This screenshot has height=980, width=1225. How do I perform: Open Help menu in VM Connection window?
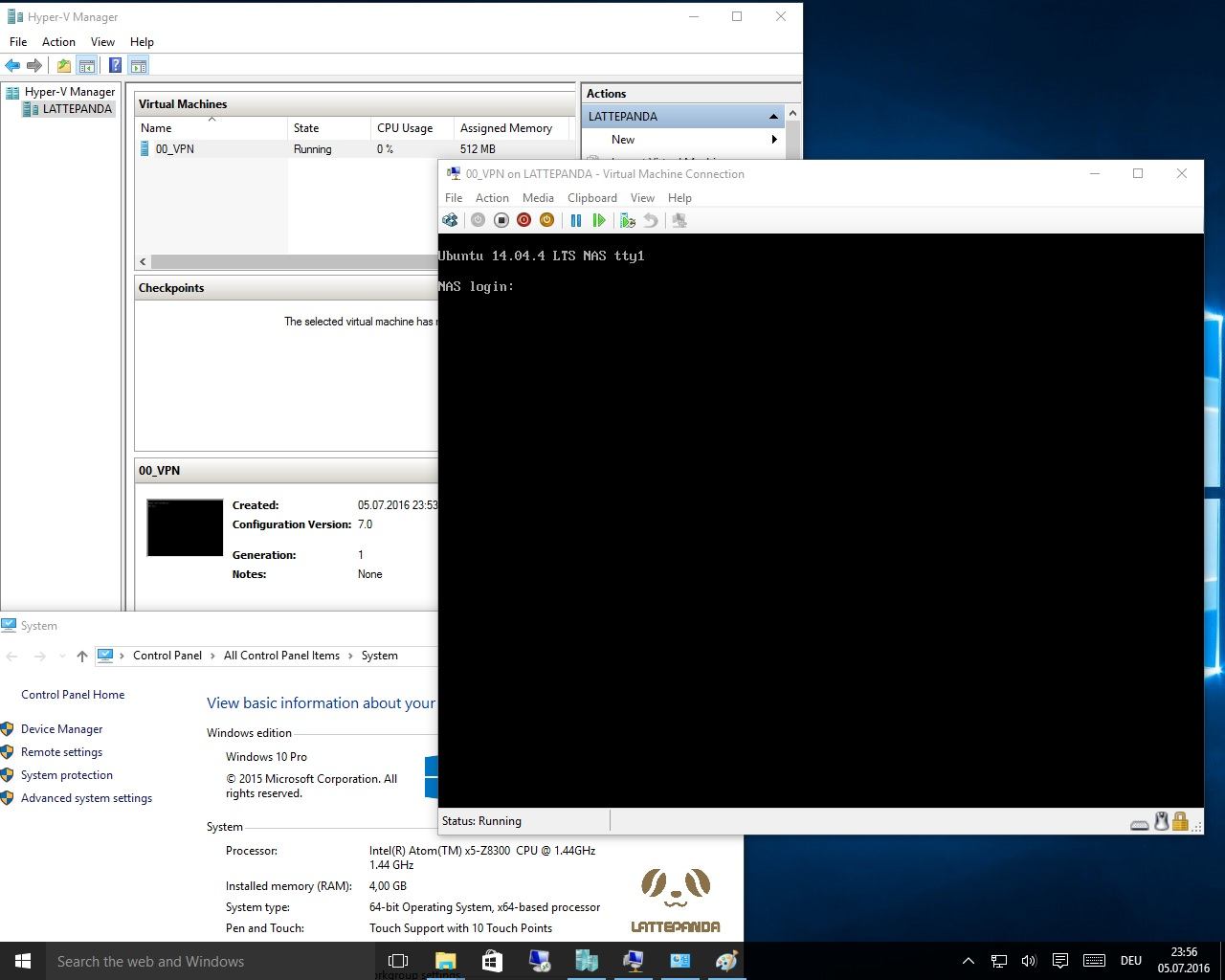click(x=679, y=198)
